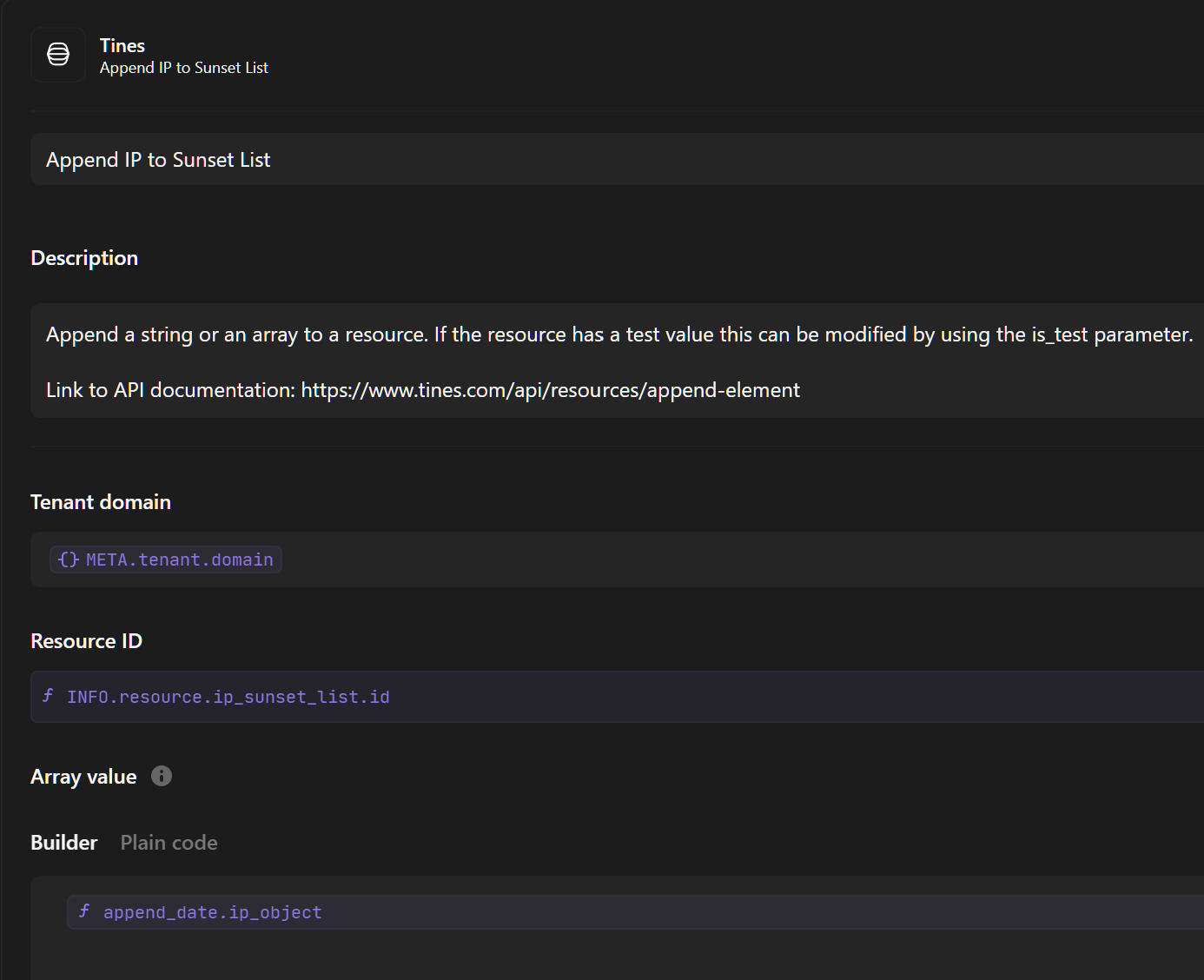Click the Tines template logo icon

58,55
